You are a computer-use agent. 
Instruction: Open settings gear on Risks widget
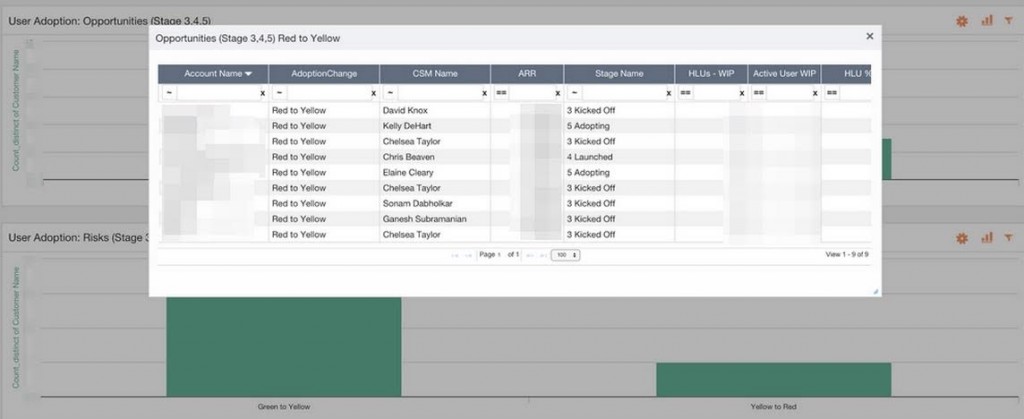962,238
